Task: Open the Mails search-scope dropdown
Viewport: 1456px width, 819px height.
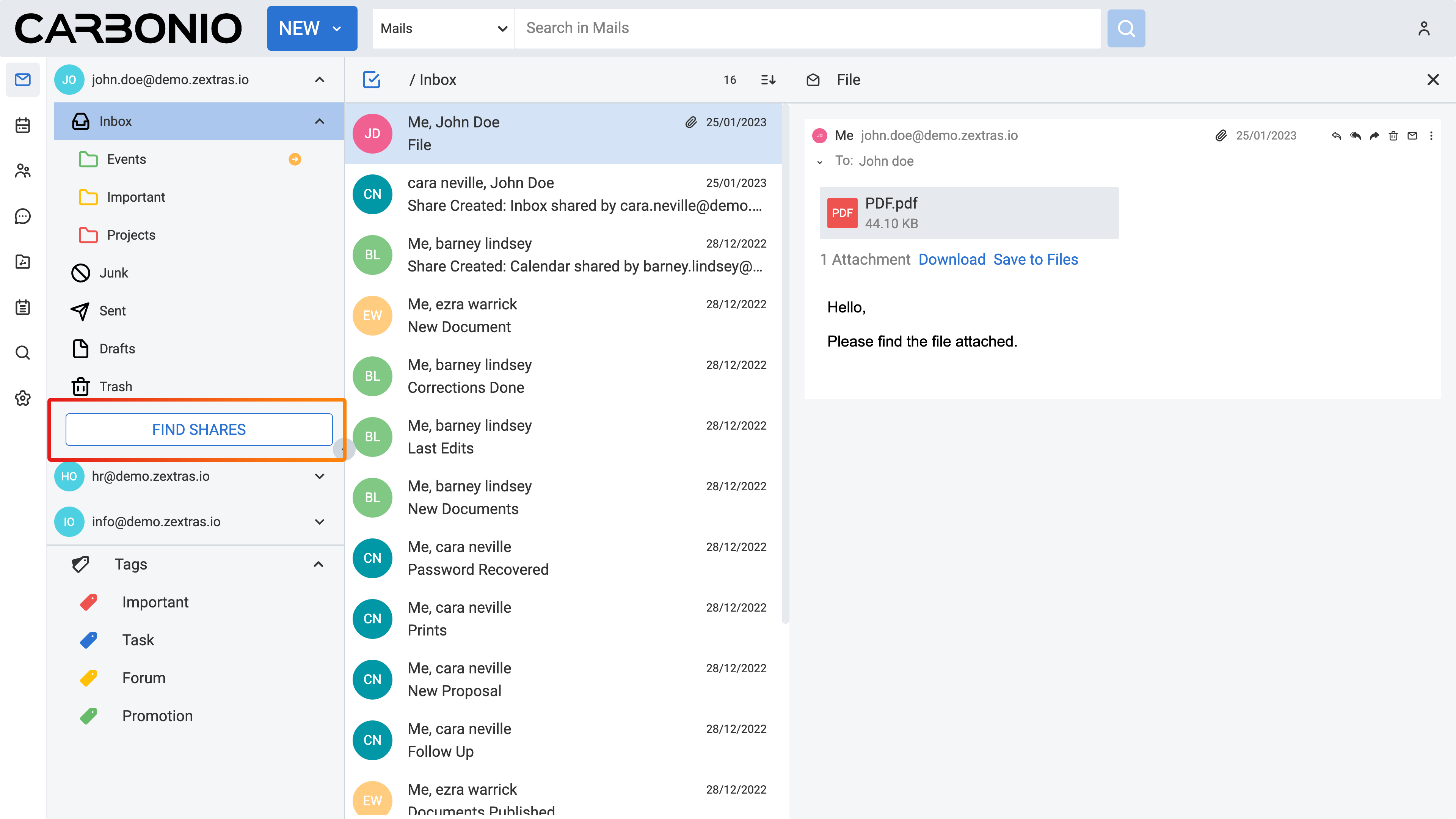Action: coord(443,28)
